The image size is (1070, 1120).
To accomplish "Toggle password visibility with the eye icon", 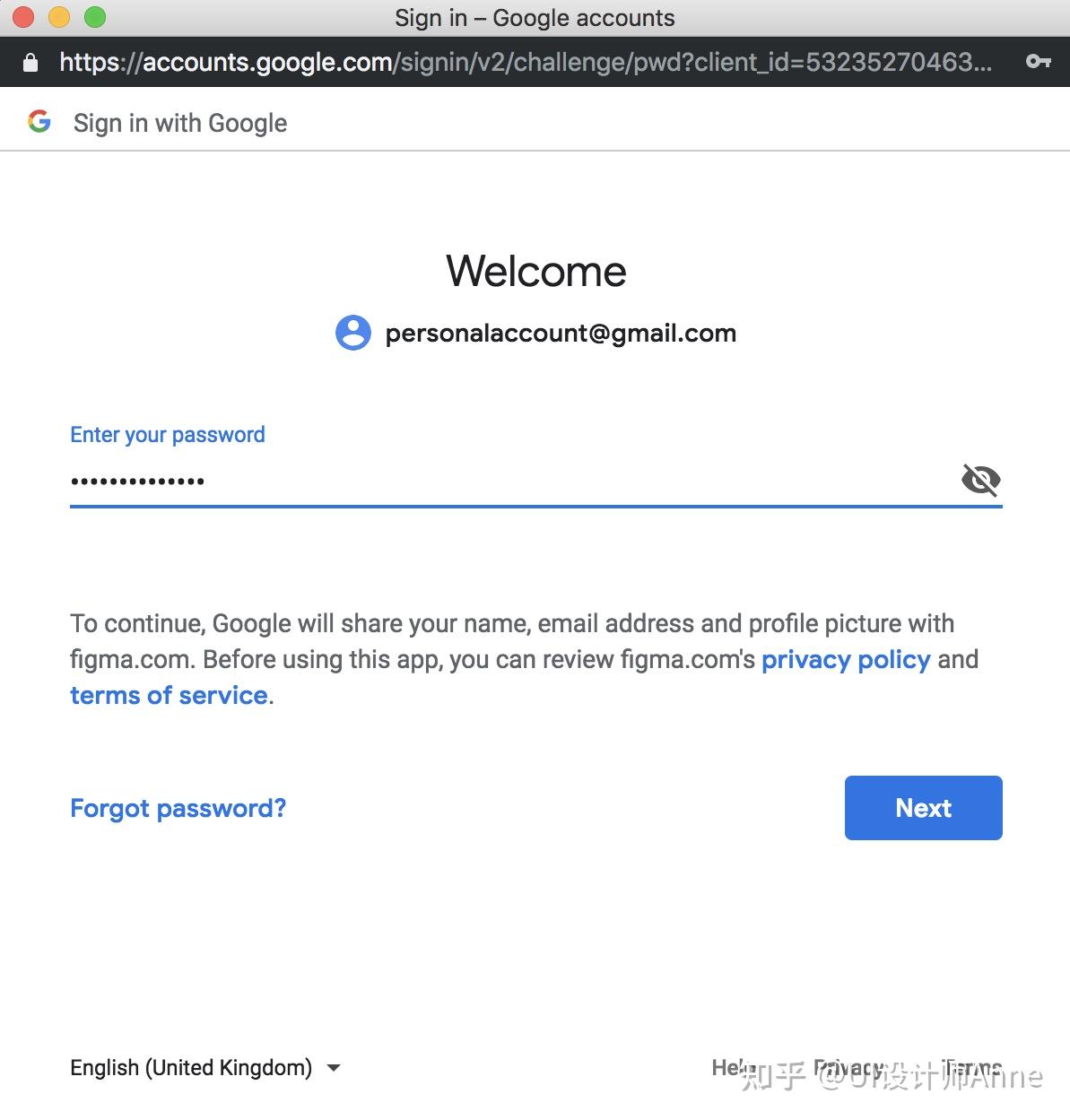I will pos(980,480).
